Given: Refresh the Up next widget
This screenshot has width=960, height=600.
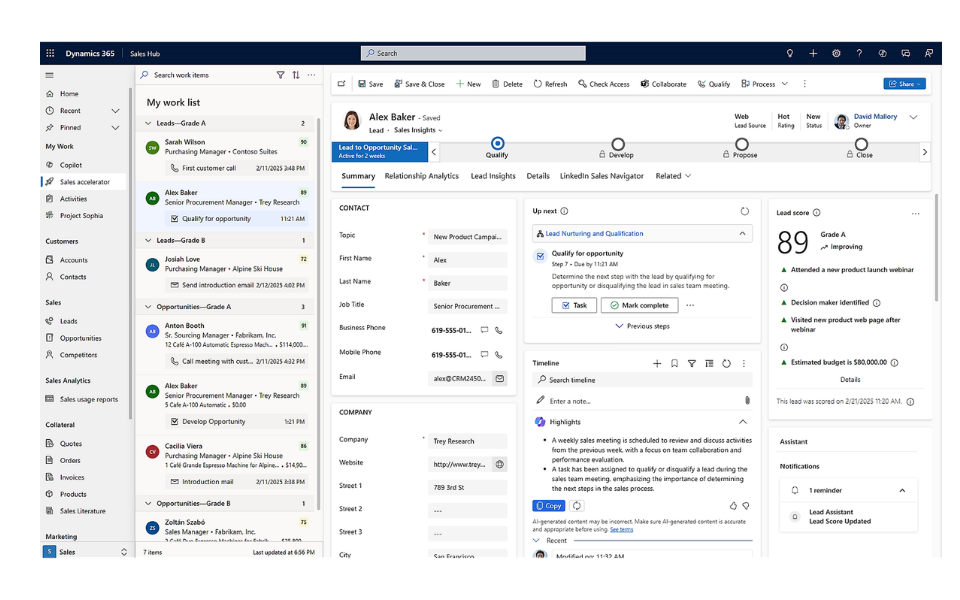Looking at the screenshot, I should pyautogui.click(x=744, y=211).
